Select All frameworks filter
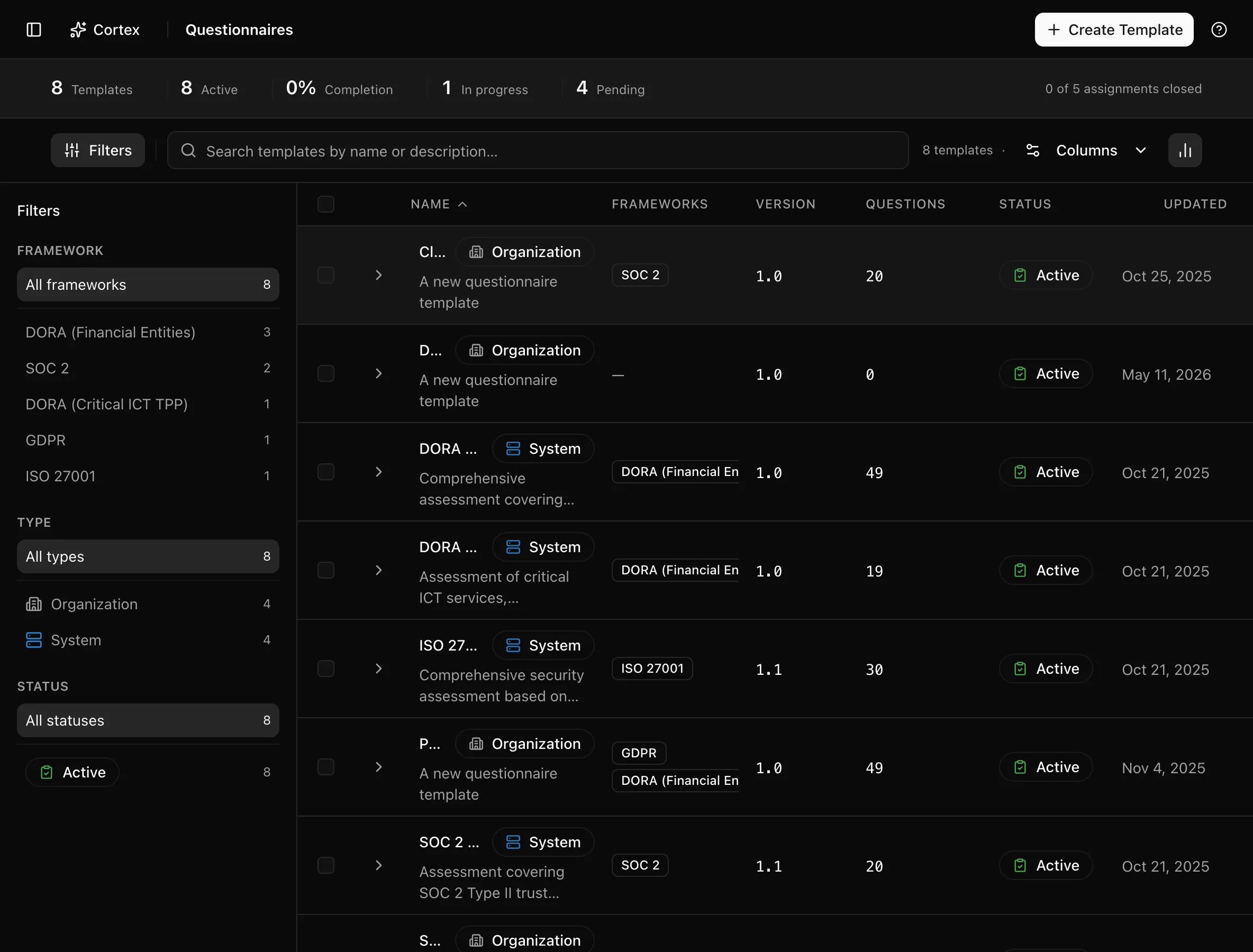Viewport: 1253px width, 952px height. click(148, 285)
